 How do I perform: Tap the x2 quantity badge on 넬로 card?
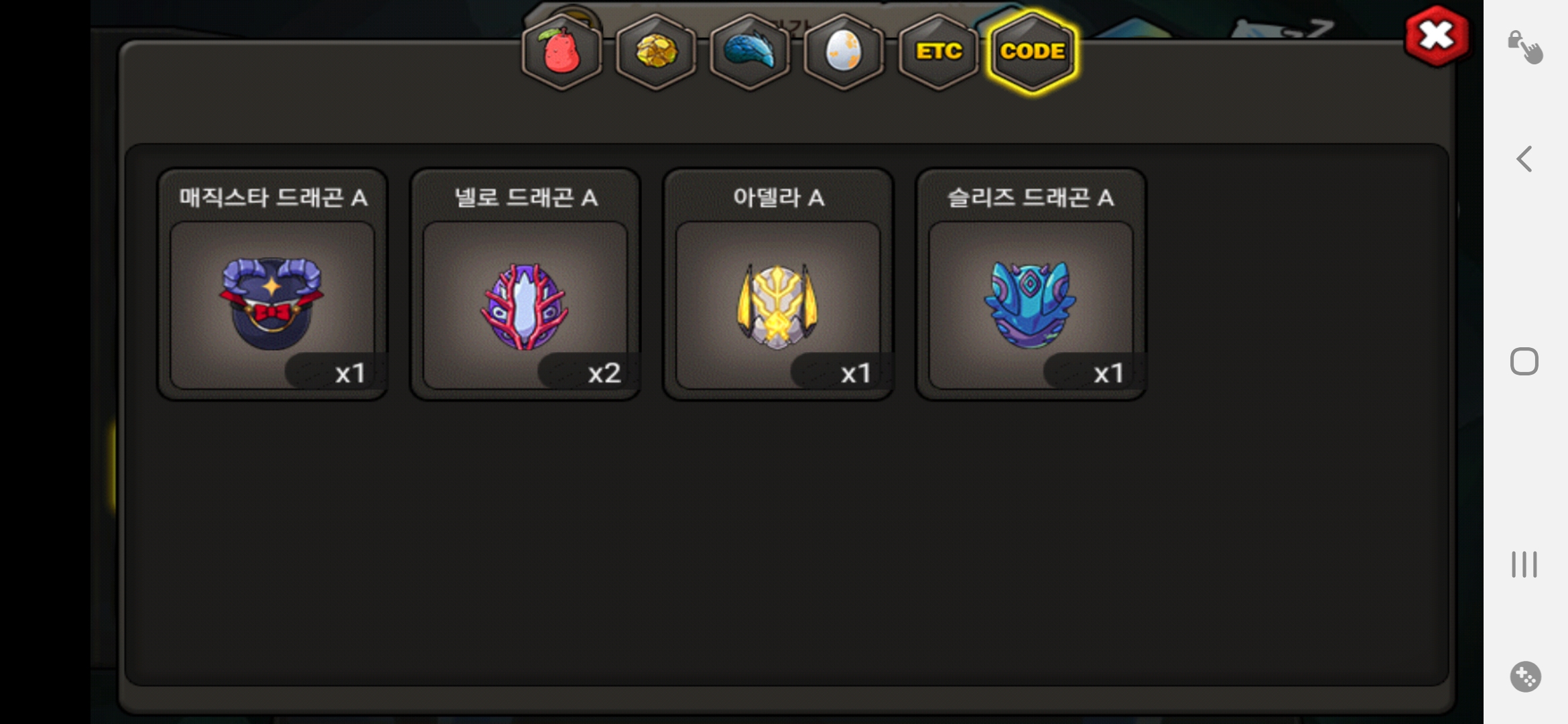point(603,373)
